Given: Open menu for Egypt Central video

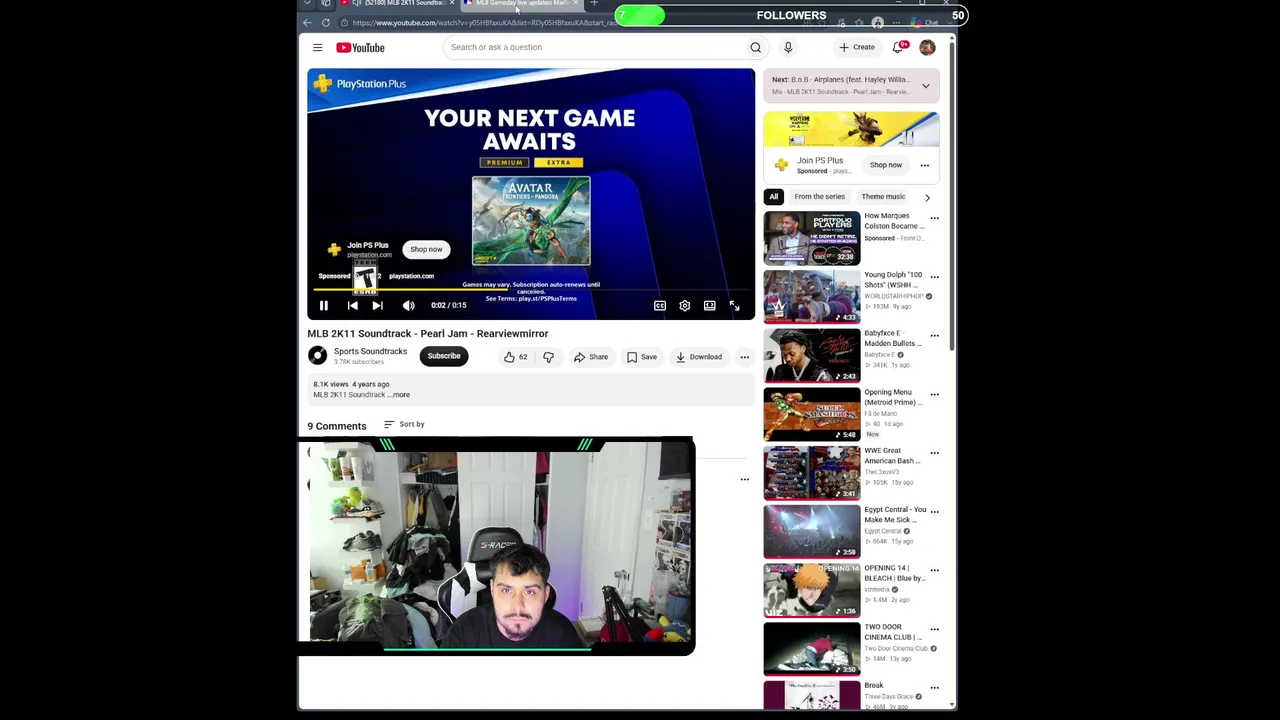Looking at the screenshot, I should tap(934, 512).
